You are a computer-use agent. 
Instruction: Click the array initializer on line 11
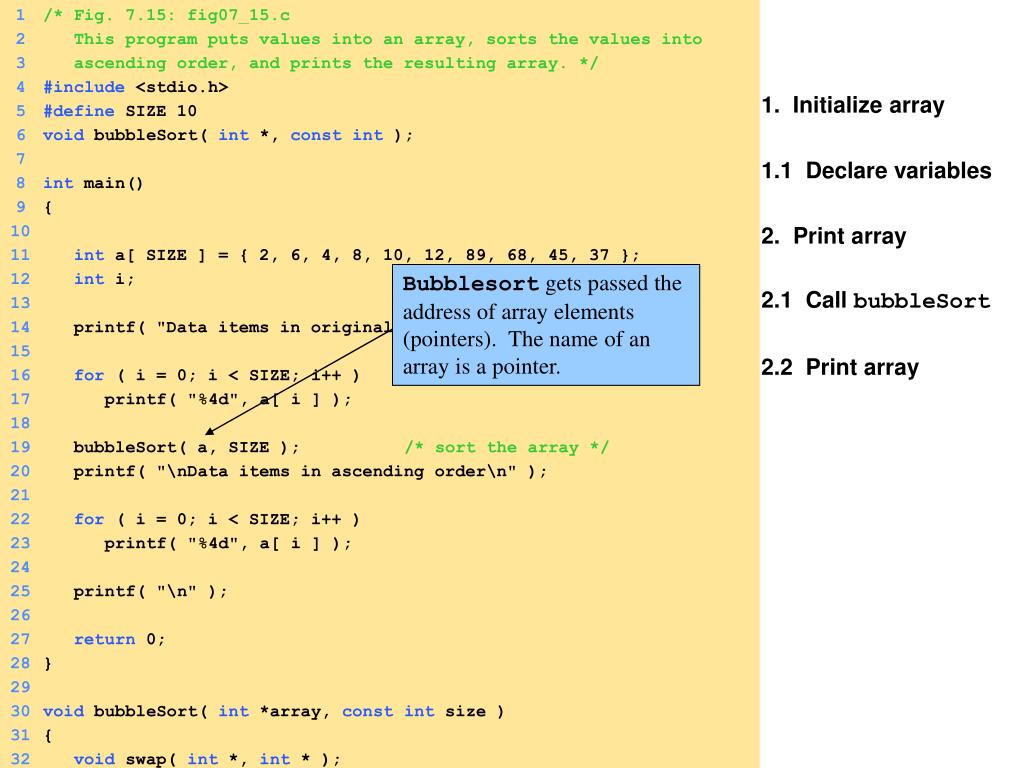tap(357, 255)
